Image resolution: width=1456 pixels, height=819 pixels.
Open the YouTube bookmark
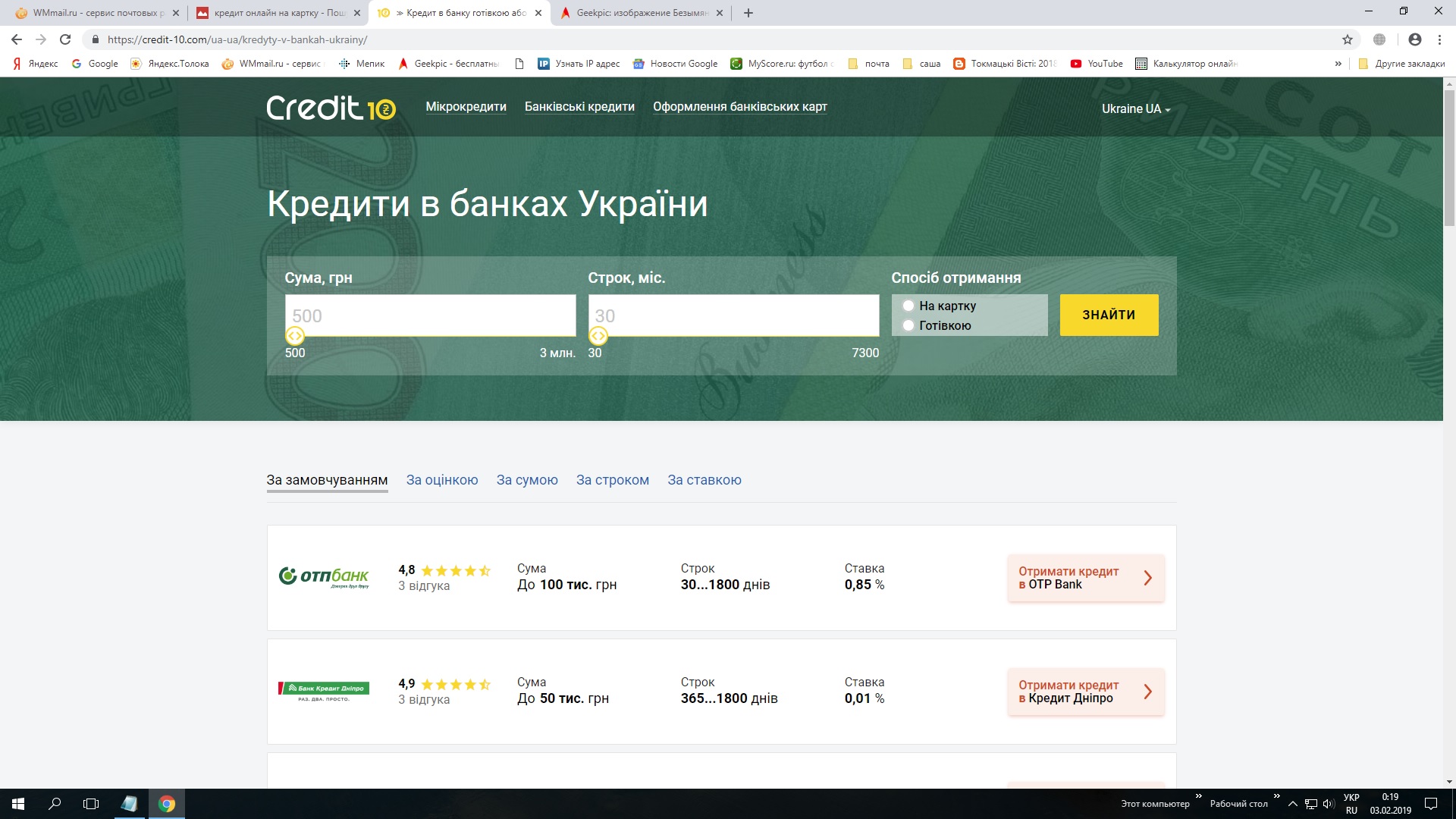pyautogui.click(x=1097, y=64)
